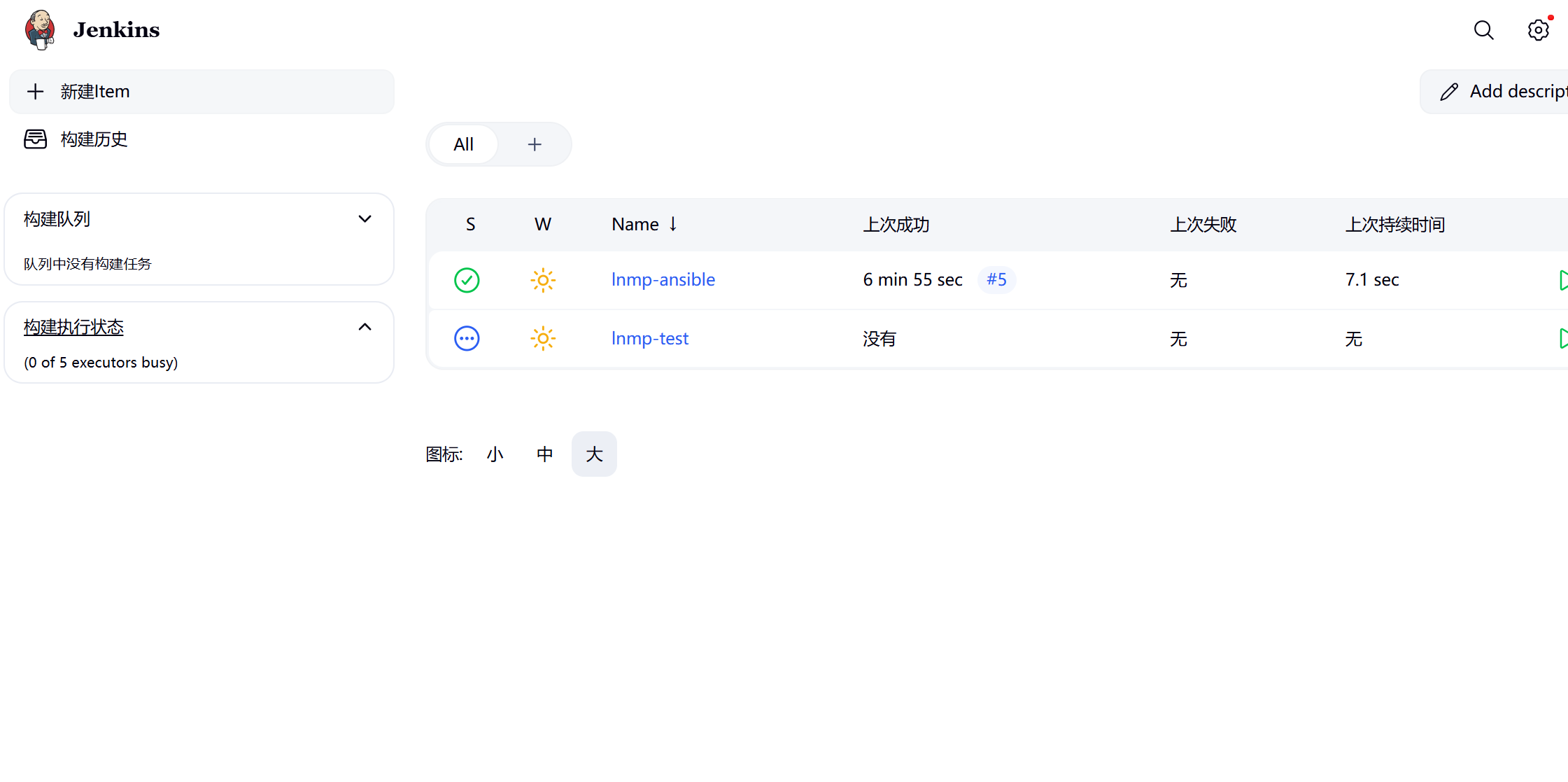Image resolution: width=1568 pixels, height=782 pixels.
Task: Open the lnmp-ansible job link
Action: [663, 279]
